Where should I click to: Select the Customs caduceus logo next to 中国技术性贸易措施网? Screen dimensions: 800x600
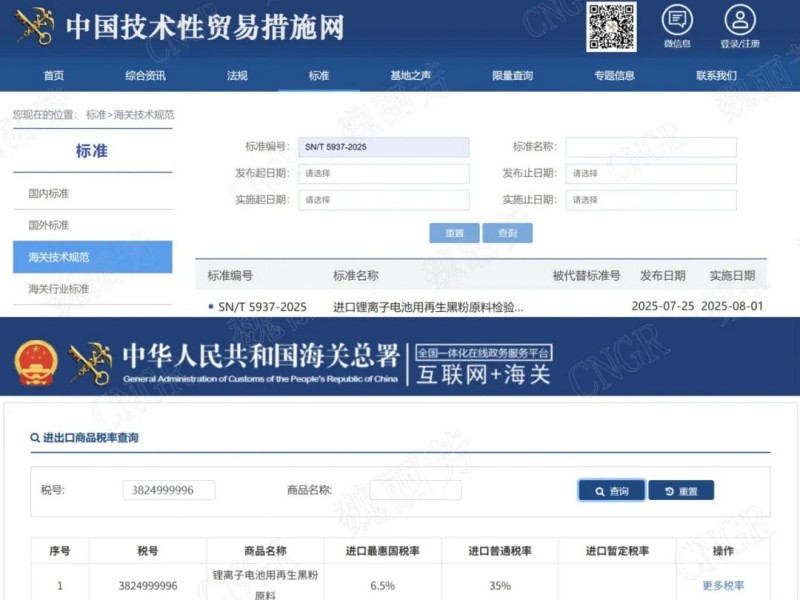coord(36,26)
